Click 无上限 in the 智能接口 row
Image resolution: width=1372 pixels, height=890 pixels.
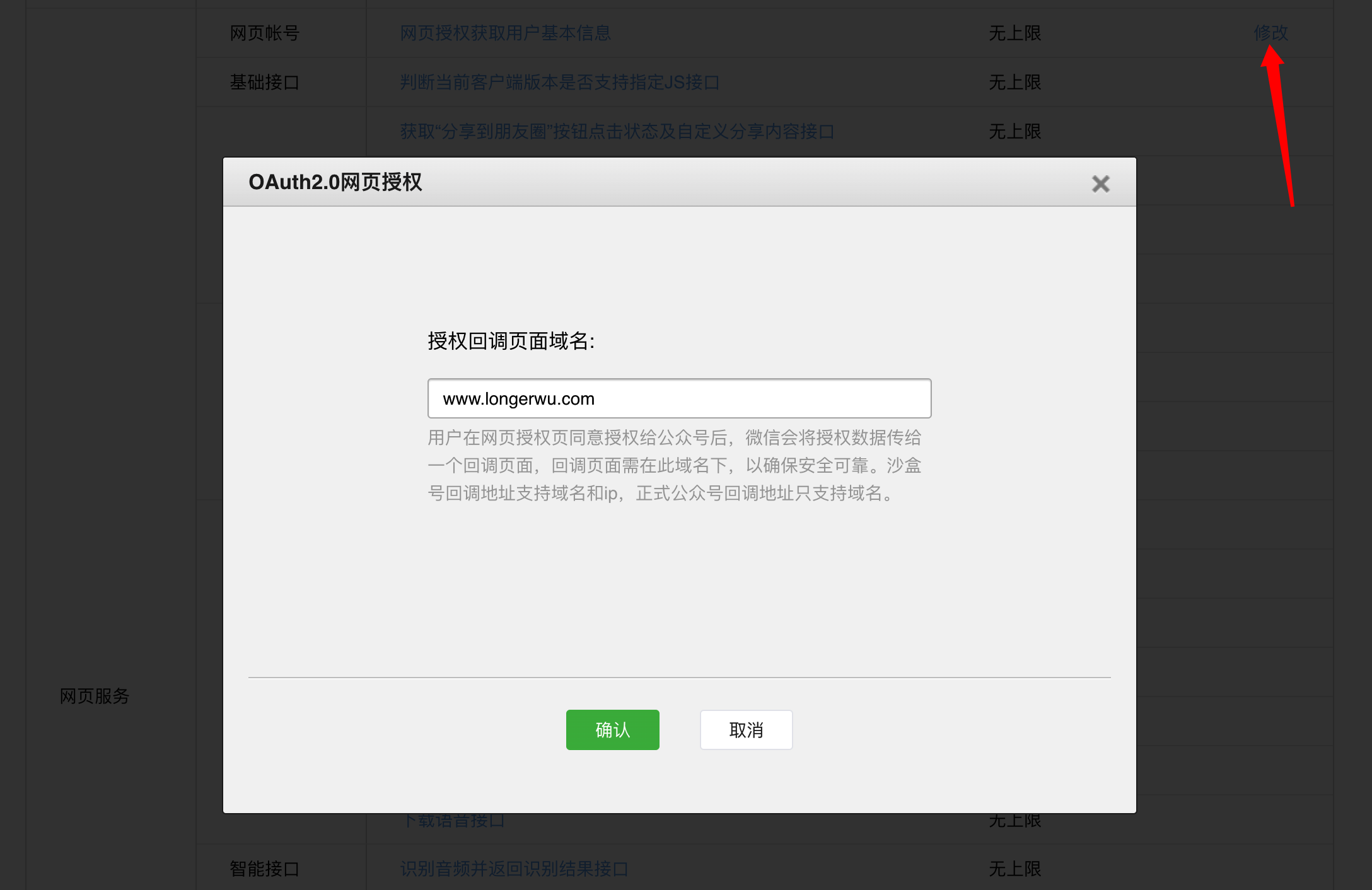(1014, 869)
